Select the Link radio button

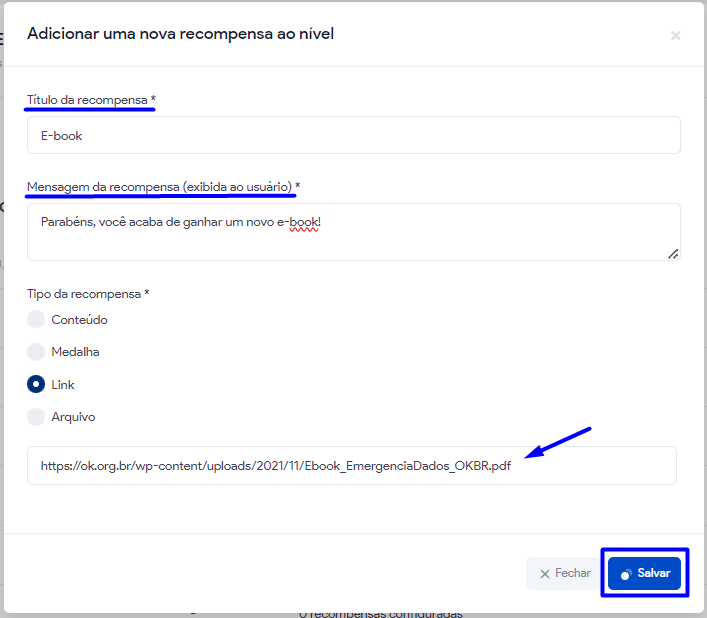pyautogui.click(x=36, y=384)
